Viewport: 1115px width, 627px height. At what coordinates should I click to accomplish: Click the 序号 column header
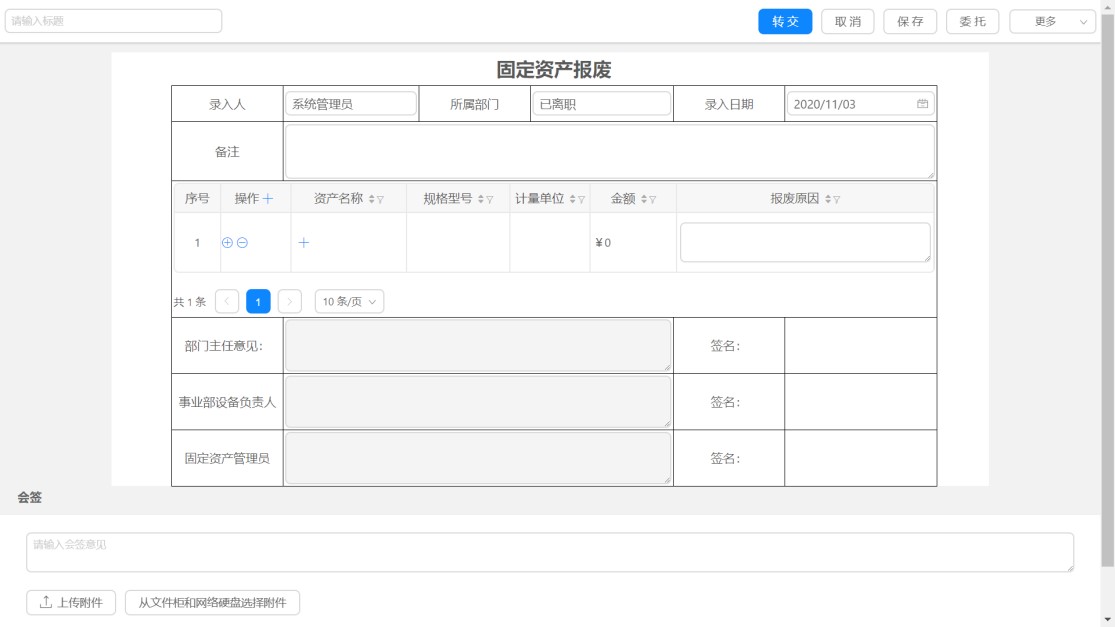point(197,198)
